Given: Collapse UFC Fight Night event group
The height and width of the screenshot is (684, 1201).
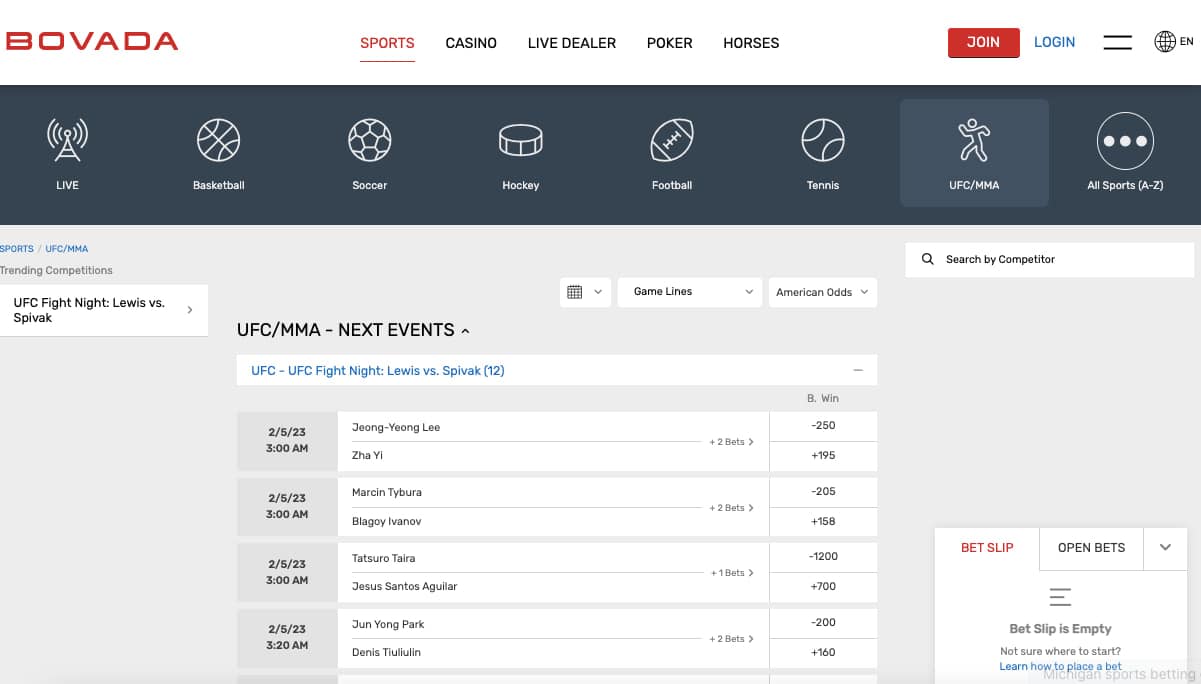Looking at the screenshot, I should pos(858,370).
